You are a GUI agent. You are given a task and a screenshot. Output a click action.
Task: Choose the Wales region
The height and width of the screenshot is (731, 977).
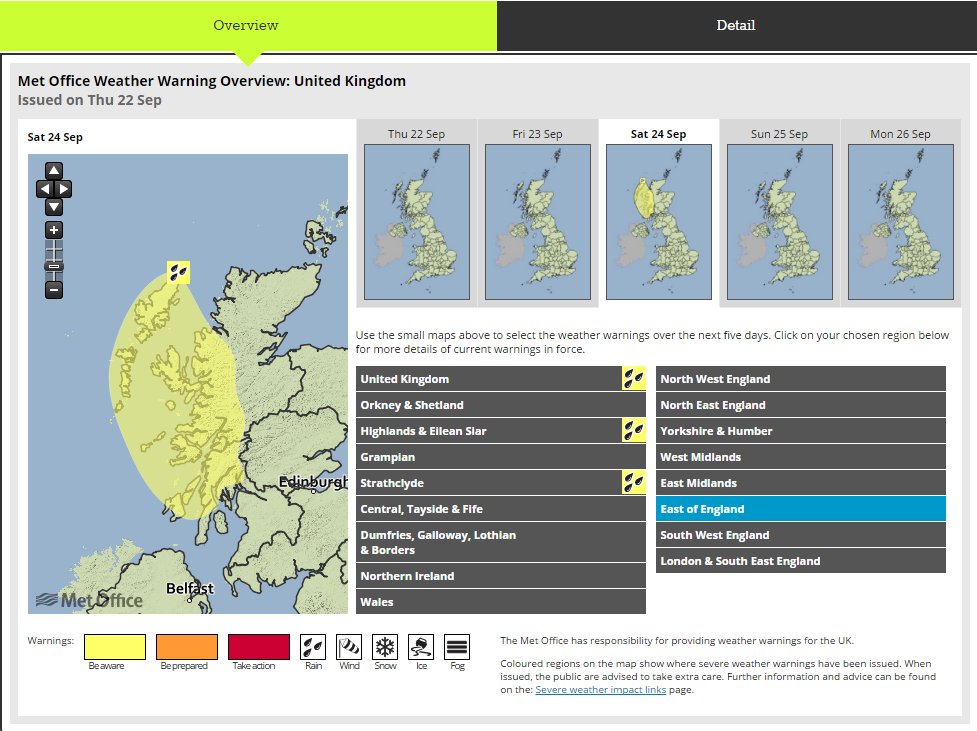coord(500,601)
